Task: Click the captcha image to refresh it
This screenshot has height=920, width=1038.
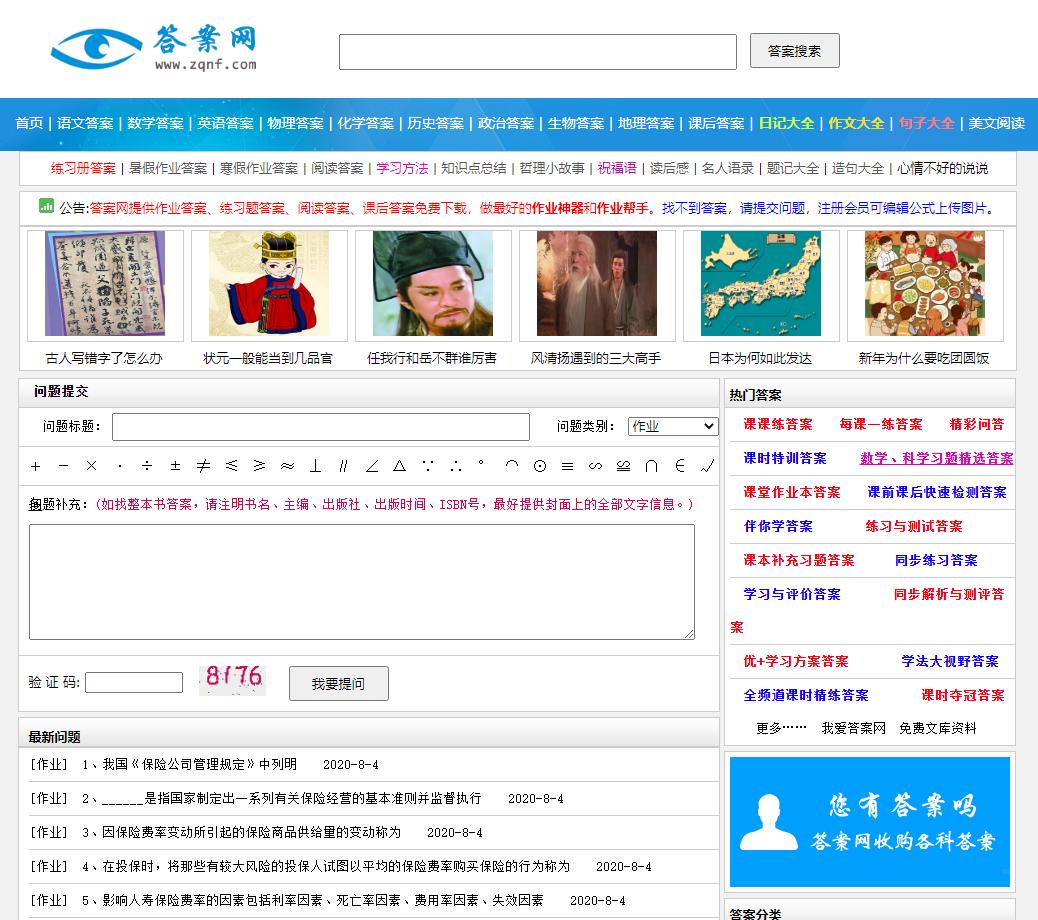Action: tap(231, 680)
